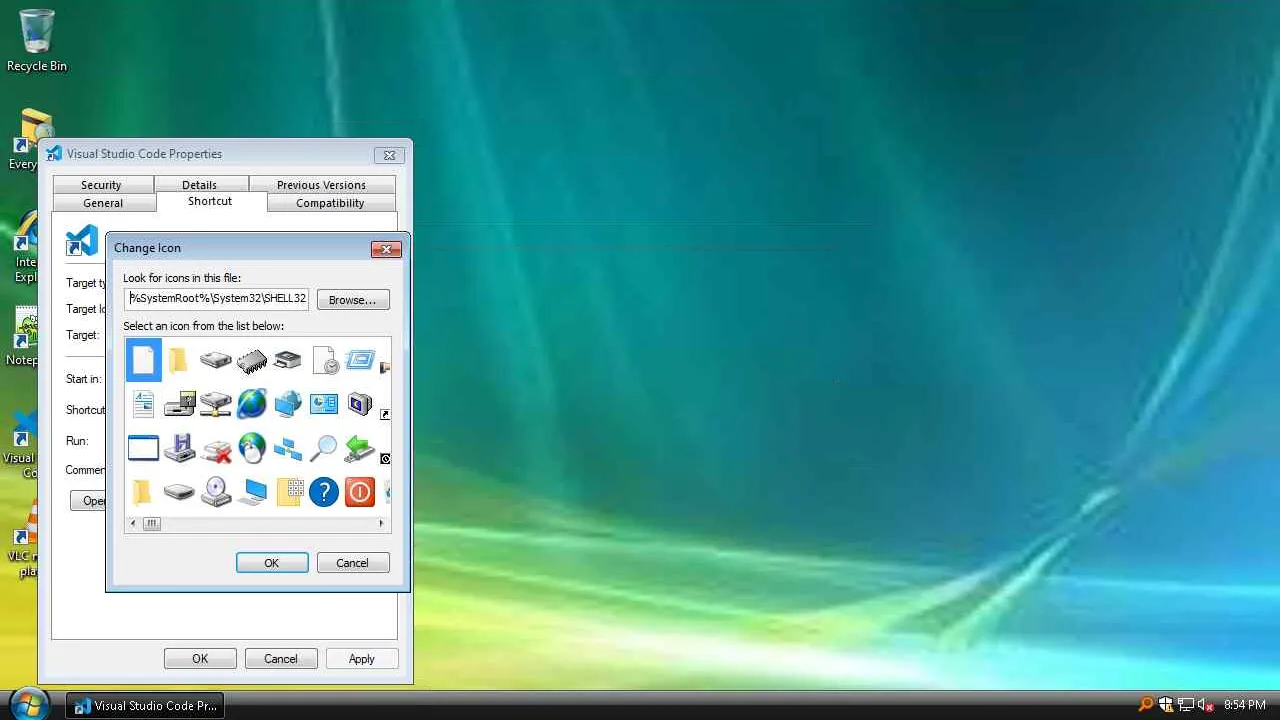The height and width of the screenshot is (720, 1280).
Task: Choose the hard drive icon next to the memory chip
Action: (215, 360)
